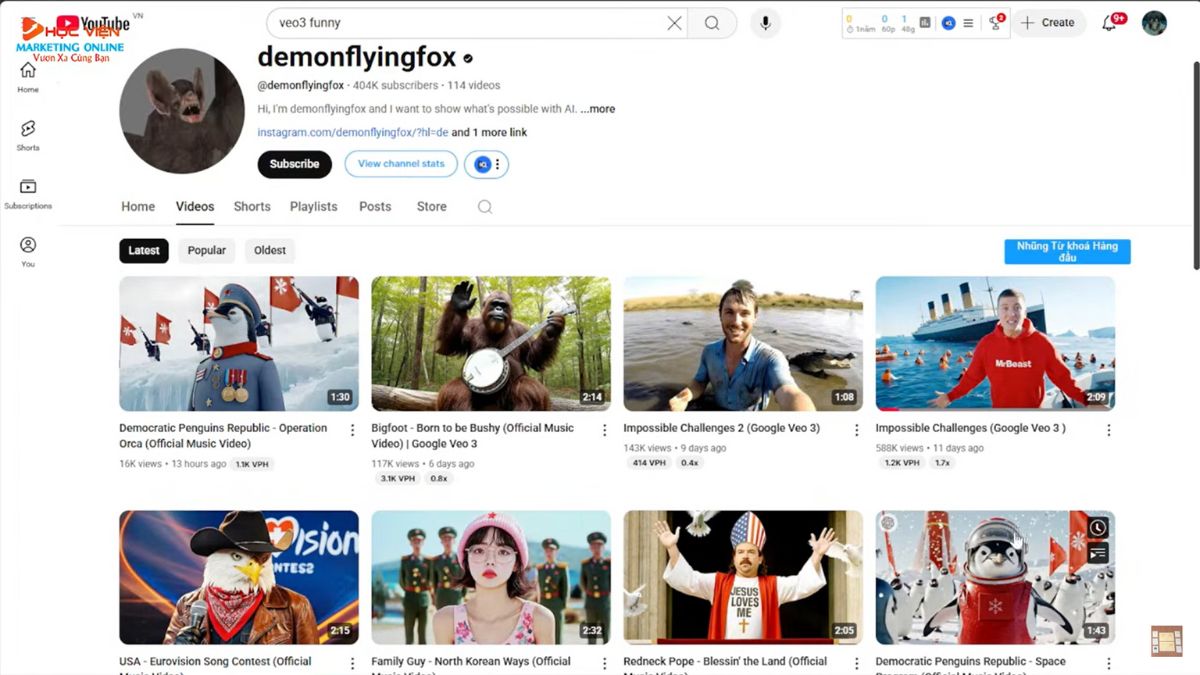
Task: Open Home in the left sidebar
Action: coord(28,76)
